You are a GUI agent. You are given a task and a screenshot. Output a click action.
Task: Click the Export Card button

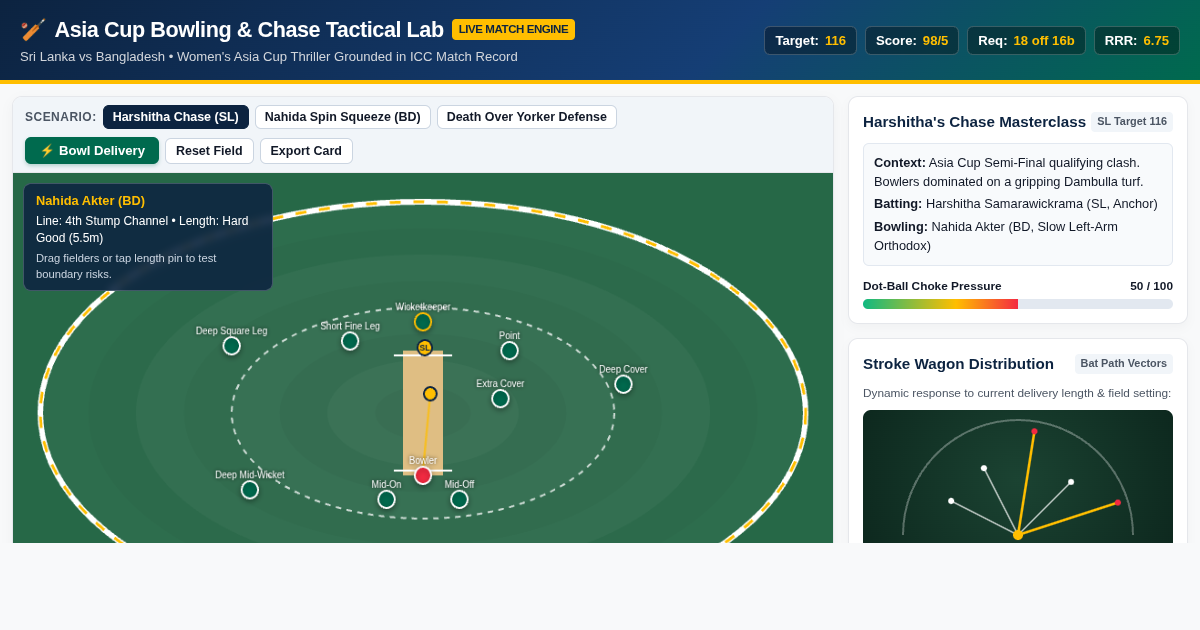coord(306,151)
